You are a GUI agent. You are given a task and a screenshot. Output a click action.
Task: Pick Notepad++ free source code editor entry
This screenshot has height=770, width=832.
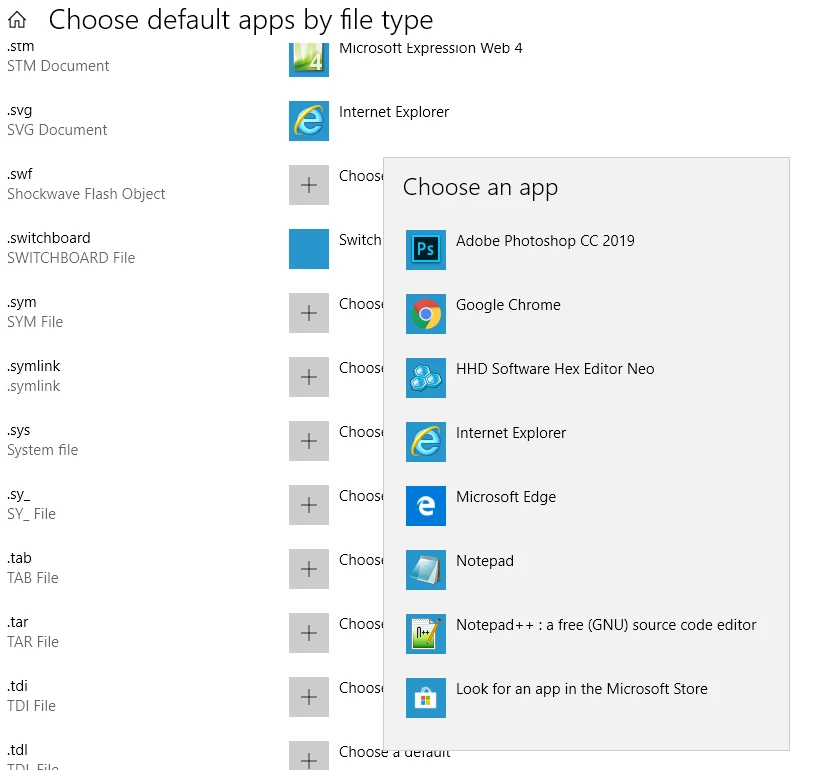click(x=606, y=625)
